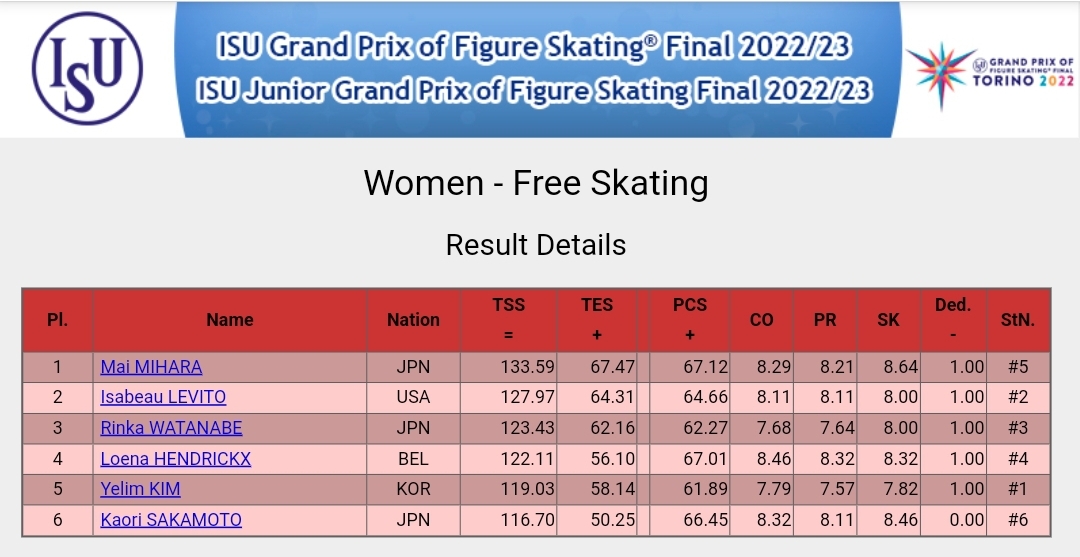Click the ISU logo icon
Image resolution: width=1080 pixels, height=557 pixels.
87,68
